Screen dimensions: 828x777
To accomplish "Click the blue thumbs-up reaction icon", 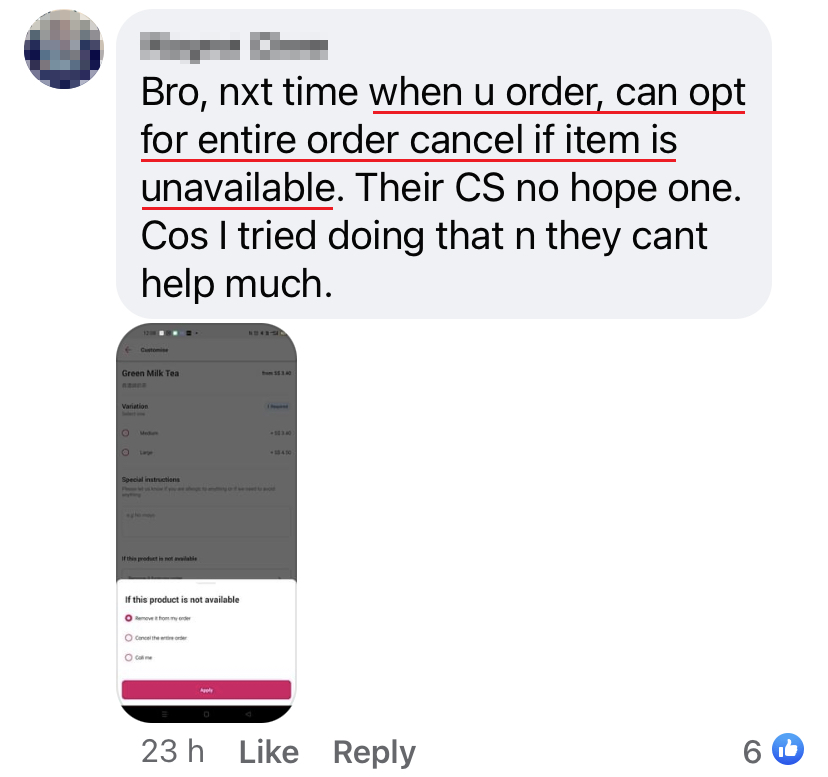I will 788,748.
